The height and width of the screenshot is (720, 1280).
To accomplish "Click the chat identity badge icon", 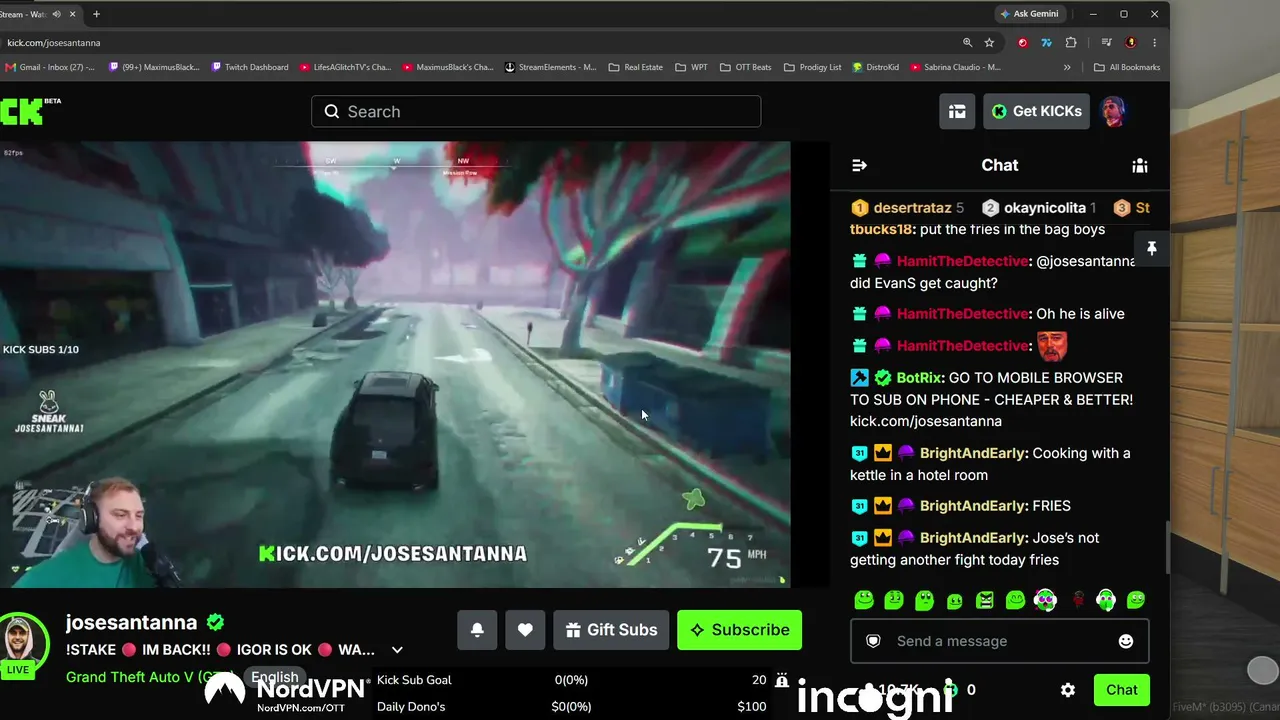I will point(873,641).
